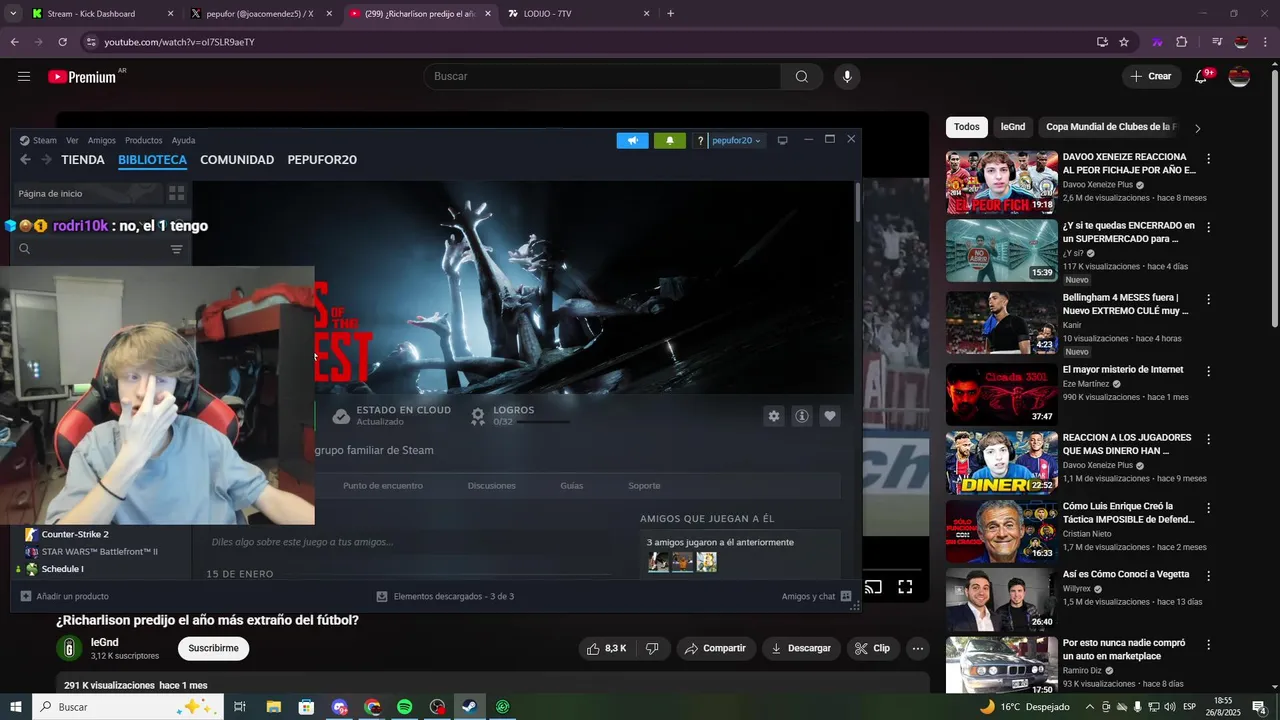Screen dimensions: 1280x720
Task: Go forward in Steam navigation
Action: 46,160
